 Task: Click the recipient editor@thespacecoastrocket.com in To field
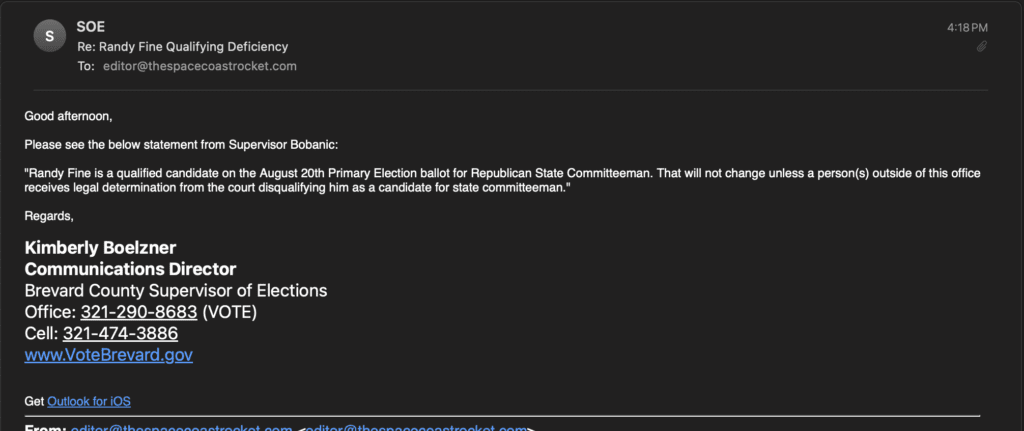tap(200, 66)
